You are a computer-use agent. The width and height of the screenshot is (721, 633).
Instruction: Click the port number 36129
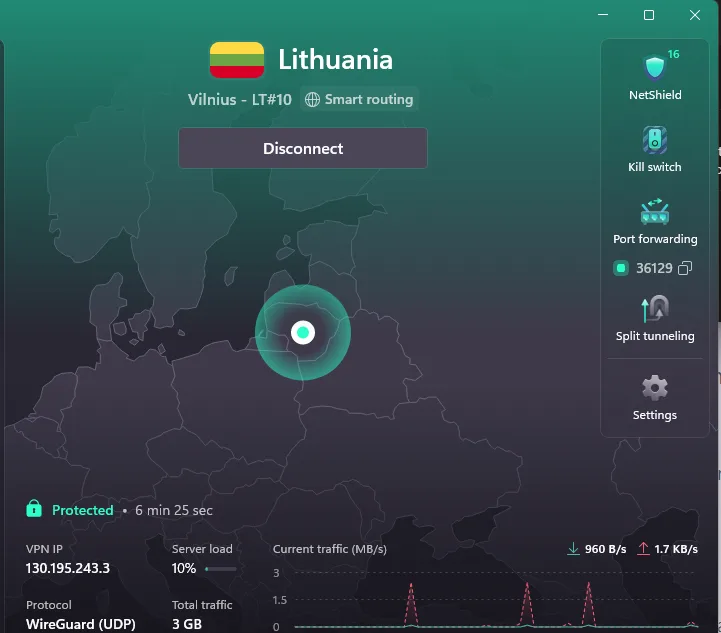654,268
